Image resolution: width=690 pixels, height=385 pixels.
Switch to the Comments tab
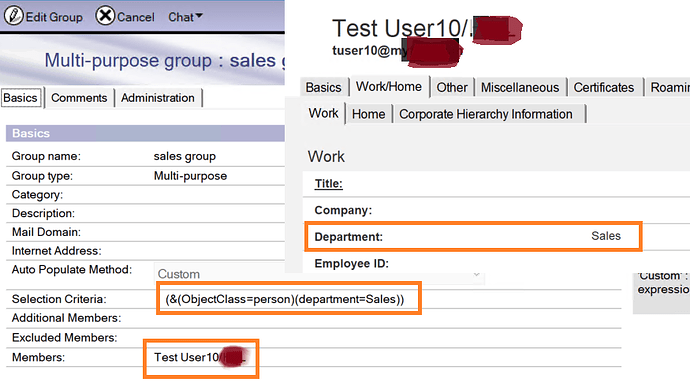point(79,98)
